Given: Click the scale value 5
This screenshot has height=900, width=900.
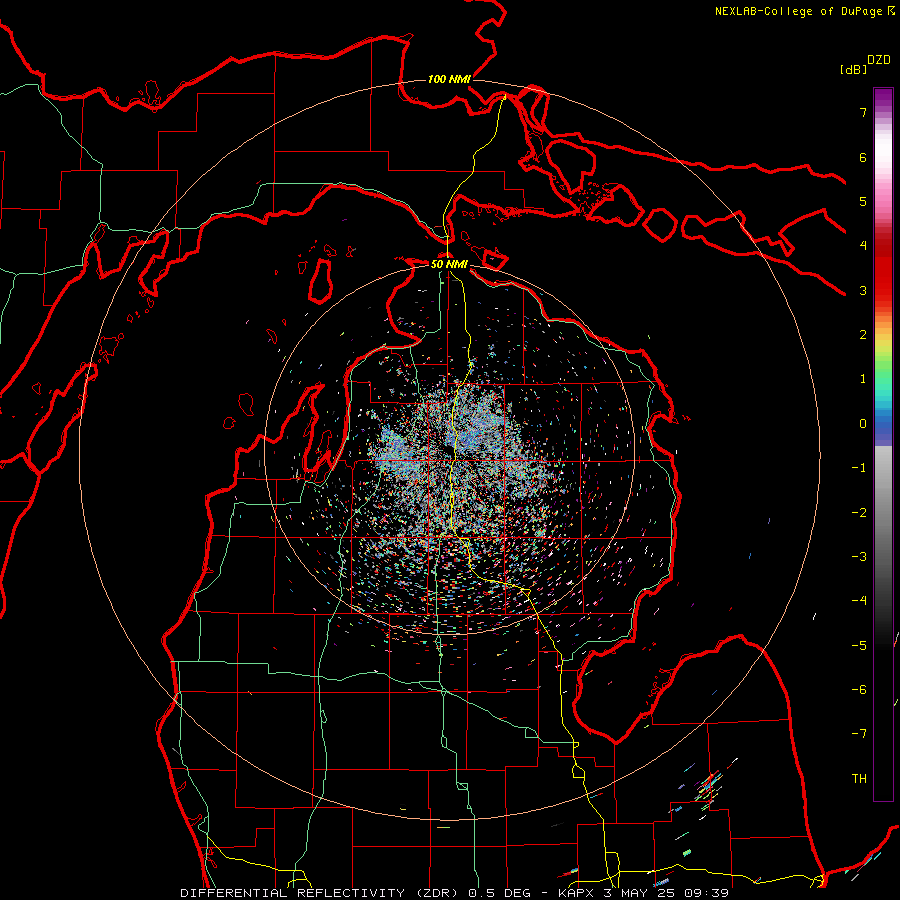Looking at the screenshot, I should [x=863, y=201].
